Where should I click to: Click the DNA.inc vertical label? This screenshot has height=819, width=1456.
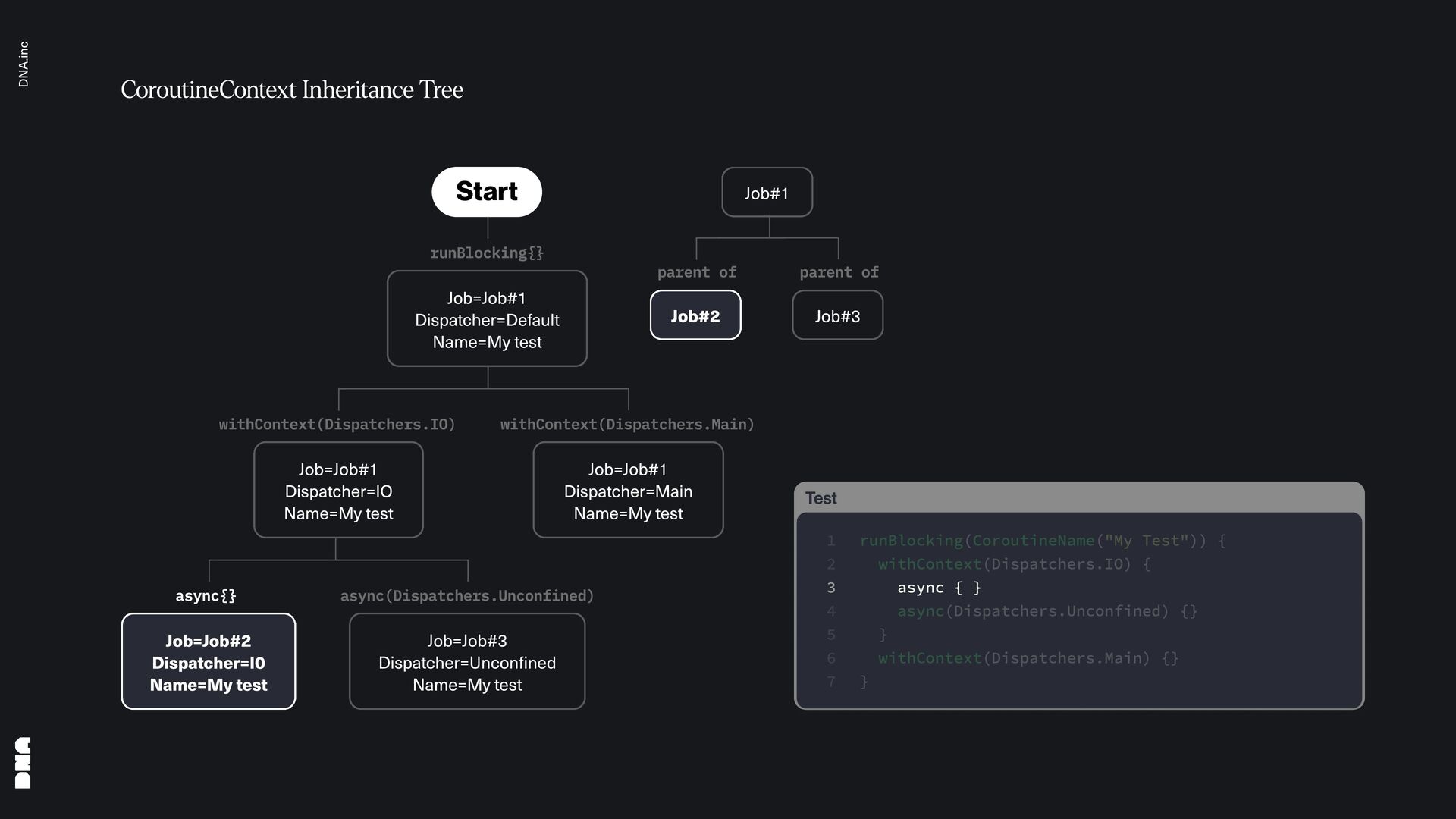coord(24,64)
